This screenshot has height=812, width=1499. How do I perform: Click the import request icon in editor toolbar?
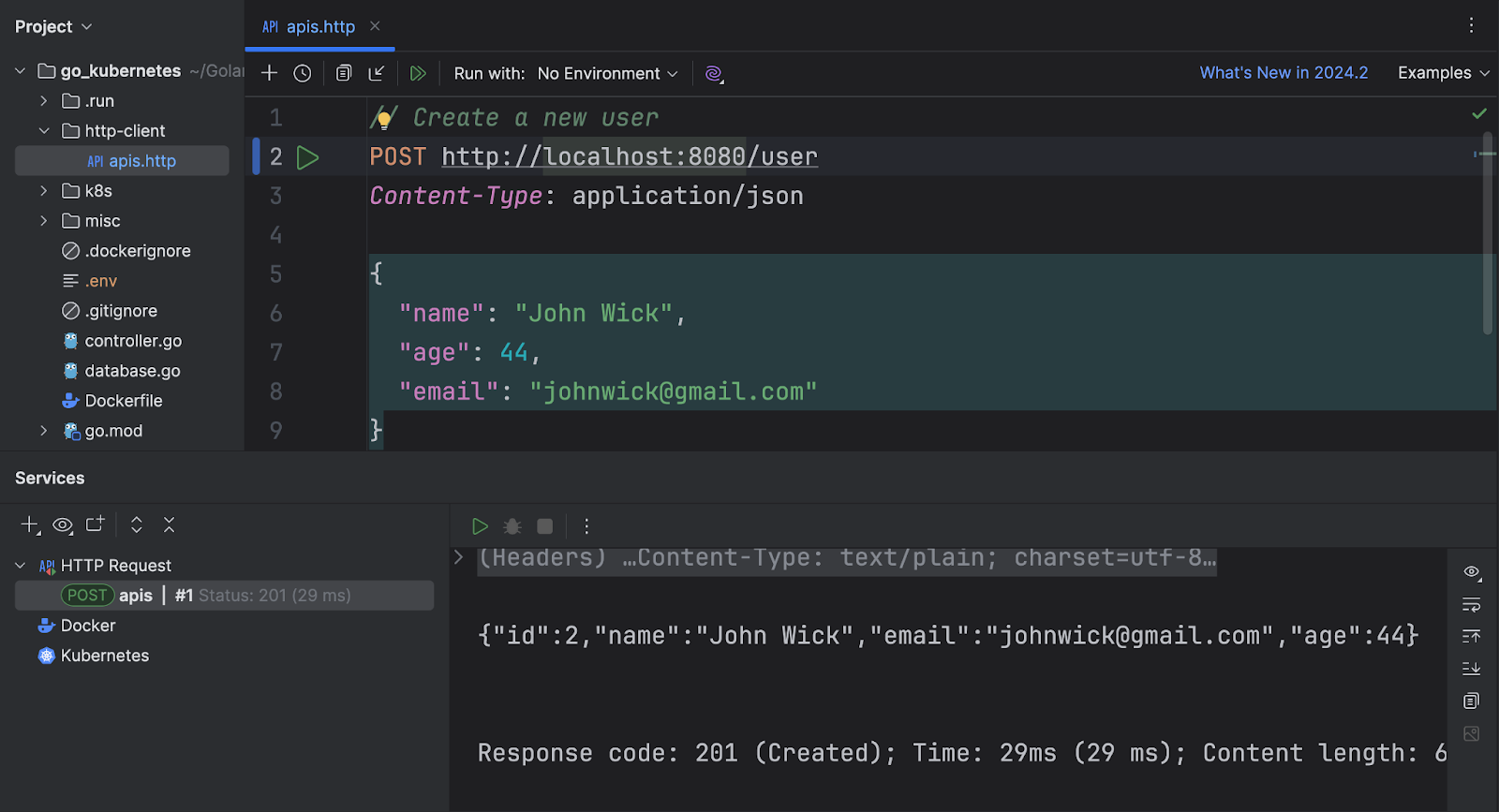pyautogui.click(x=377, y=73)
